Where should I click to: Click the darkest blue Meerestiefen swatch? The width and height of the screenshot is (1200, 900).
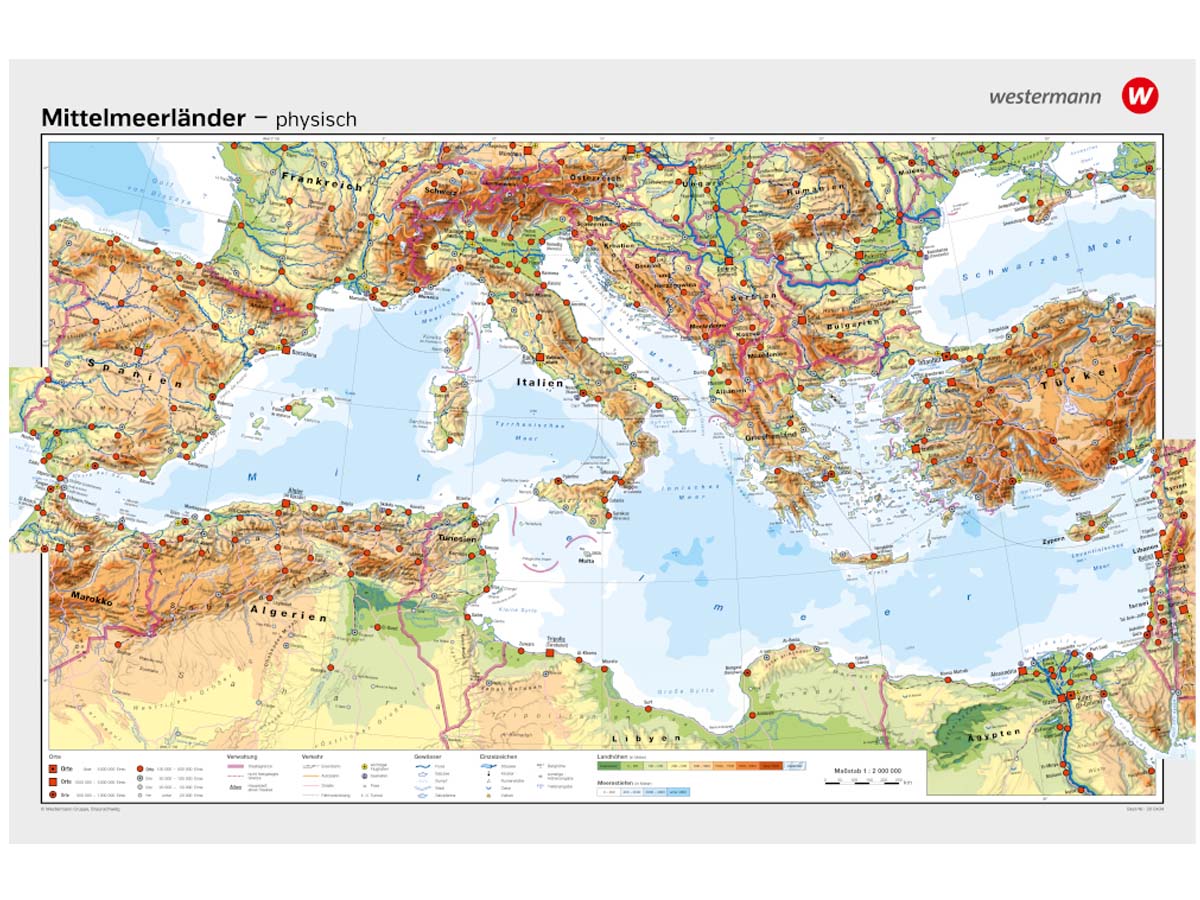point(679,792)
